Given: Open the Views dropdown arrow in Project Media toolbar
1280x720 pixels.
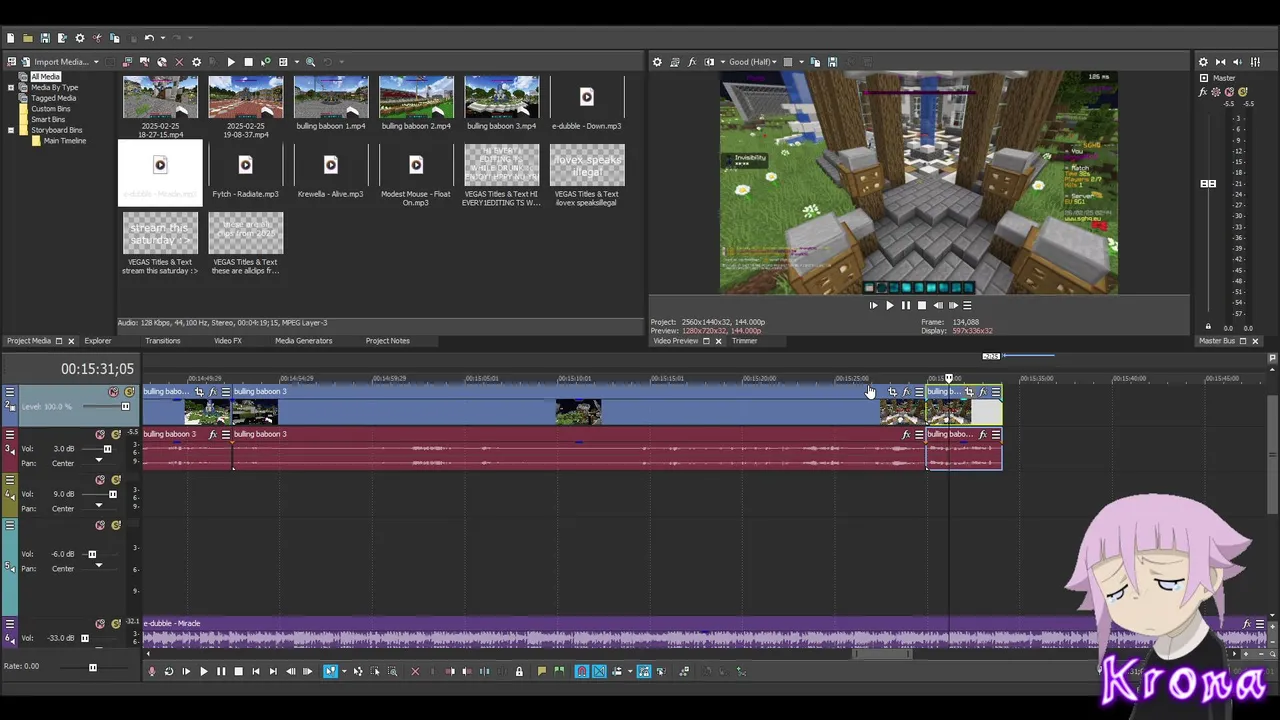Looking at the screenshot, I should pos(295,62).
